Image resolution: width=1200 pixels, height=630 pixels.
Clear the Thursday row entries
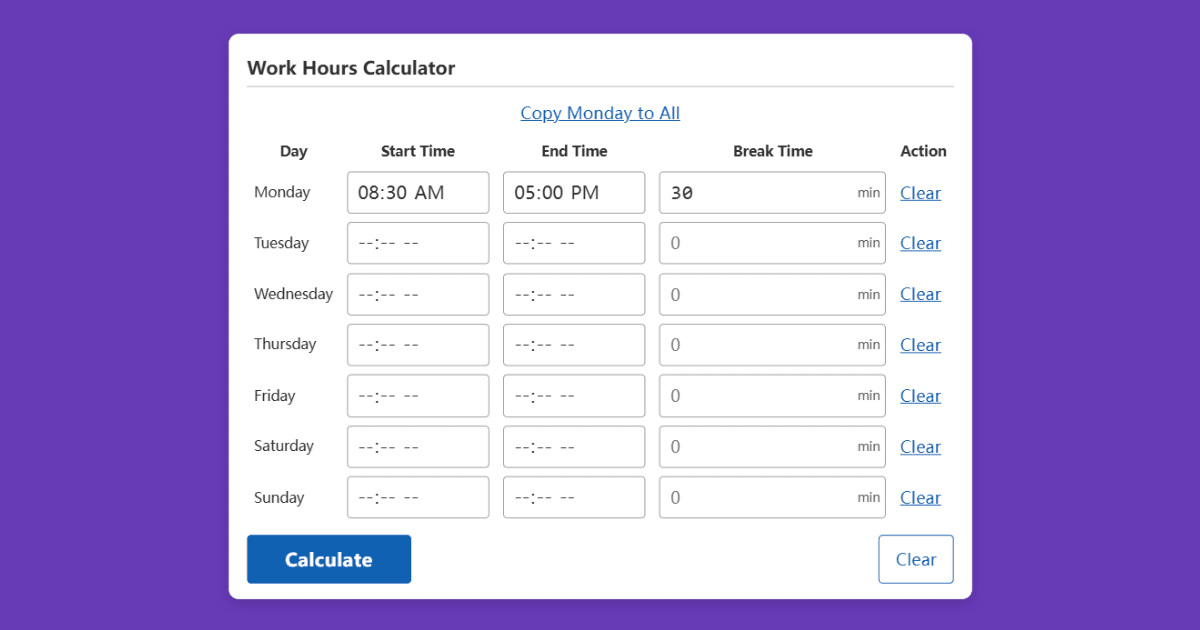pos(920,344)
